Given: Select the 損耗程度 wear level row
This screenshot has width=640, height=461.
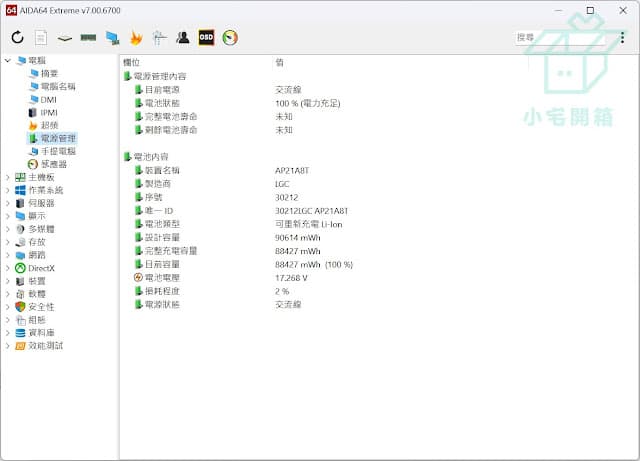Looking at the screenshot, I should pos(162,292).
